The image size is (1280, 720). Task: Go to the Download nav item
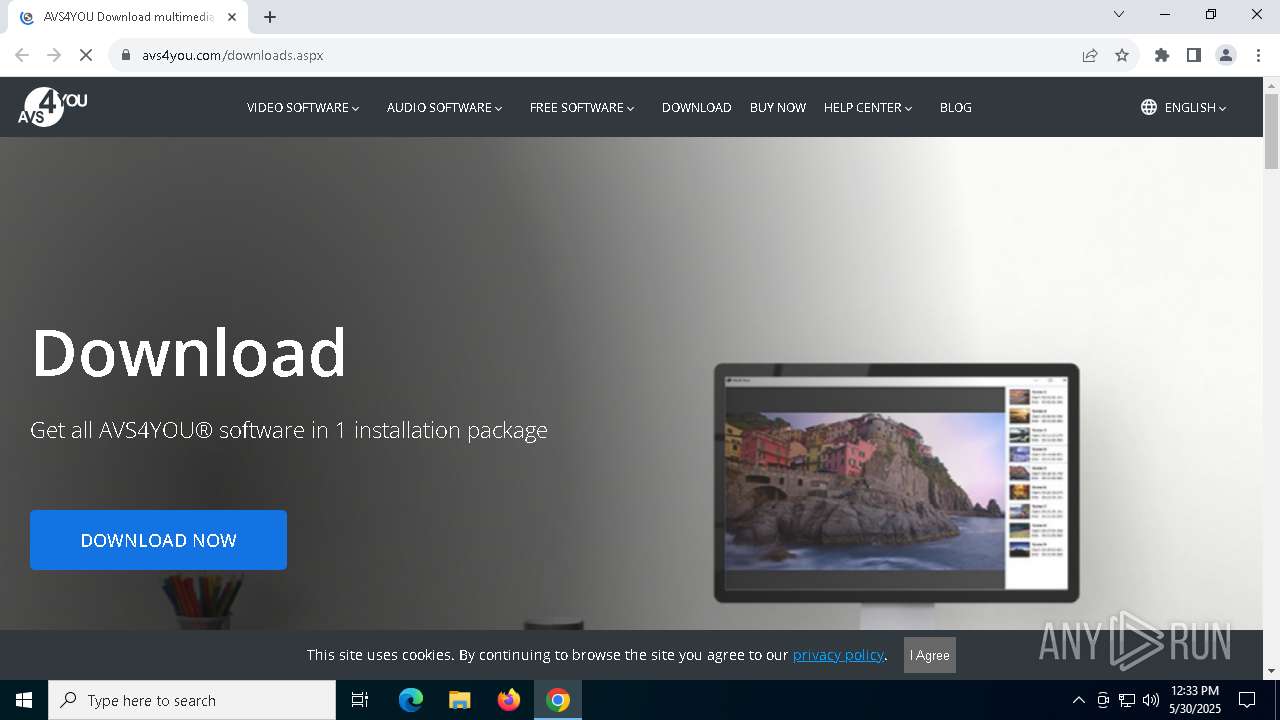[x=697, y=107]
